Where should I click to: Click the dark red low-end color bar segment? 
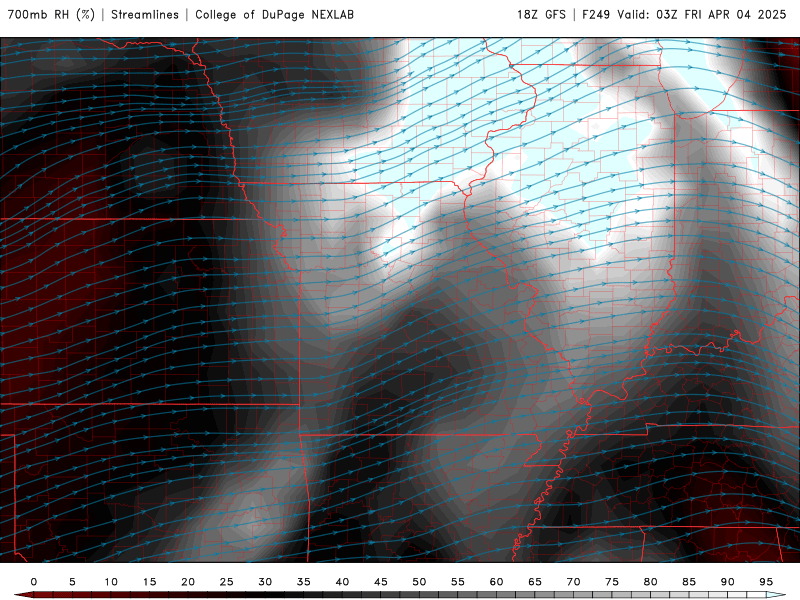pyautogui.click(x=43, y=595)
